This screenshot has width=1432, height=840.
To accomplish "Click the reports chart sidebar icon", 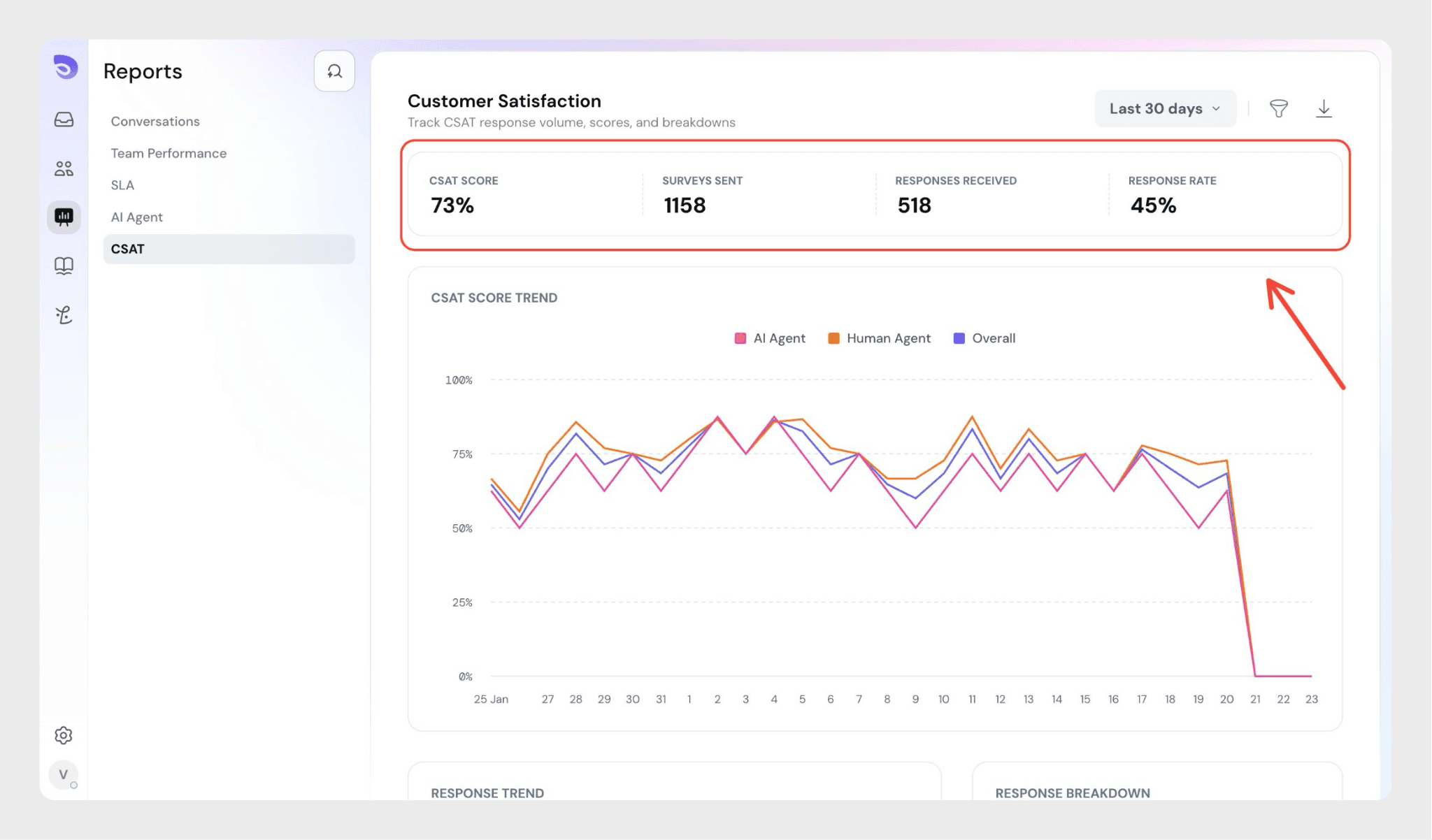I will coord(64,217).
